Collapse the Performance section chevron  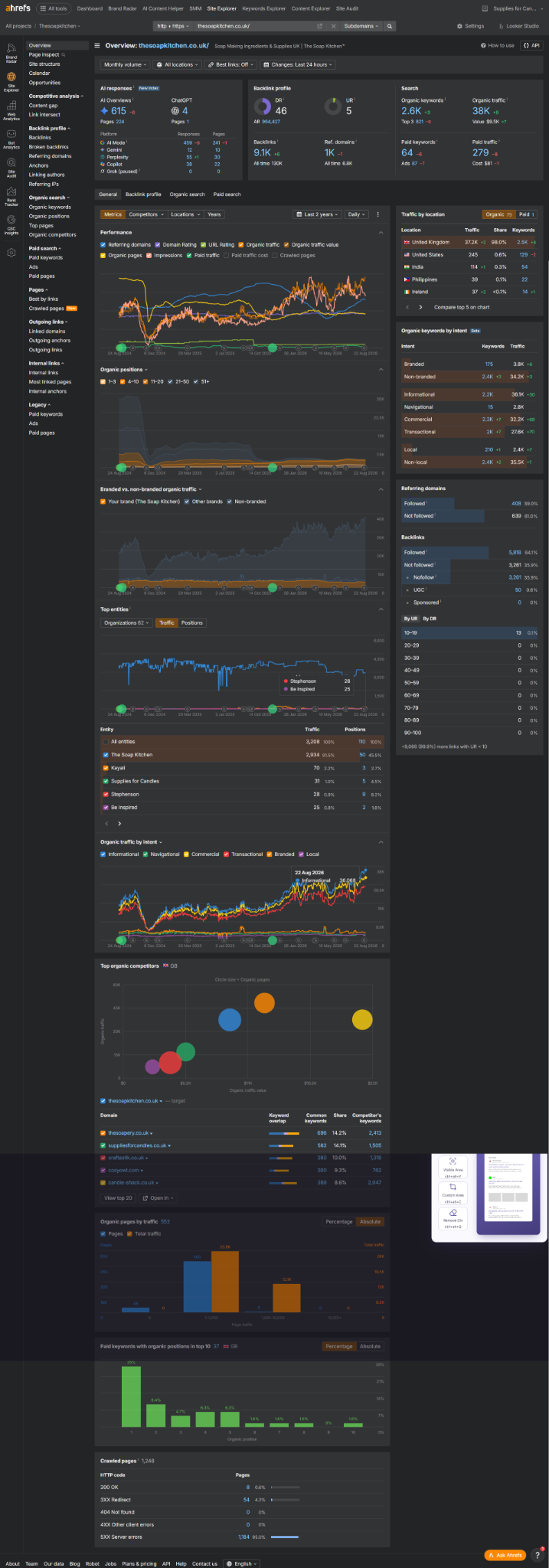tap(381, 232)
